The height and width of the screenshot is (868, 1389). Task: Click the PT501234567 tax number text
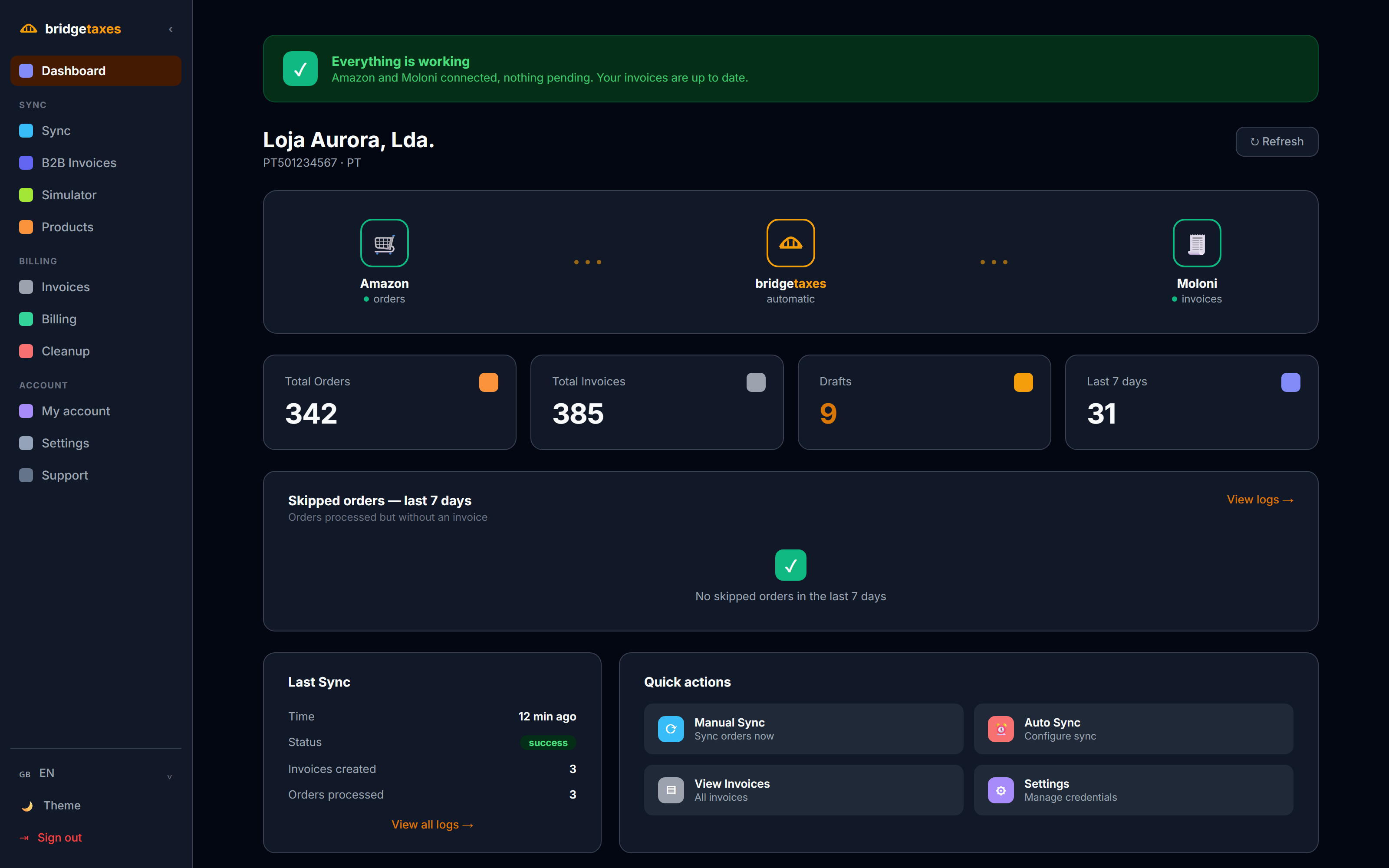300,163
